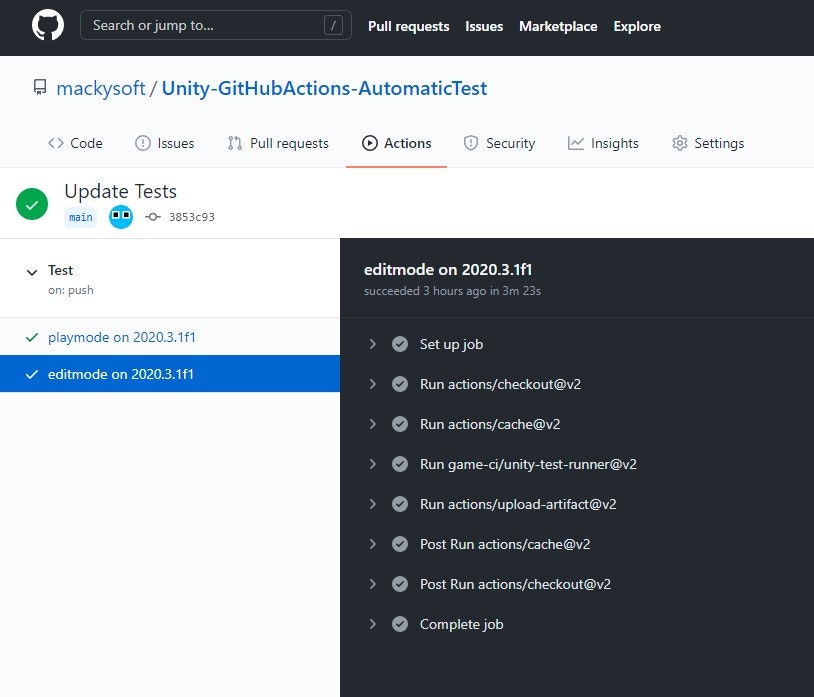
Task: Open Explore in the top navigation
Action: 637,26
